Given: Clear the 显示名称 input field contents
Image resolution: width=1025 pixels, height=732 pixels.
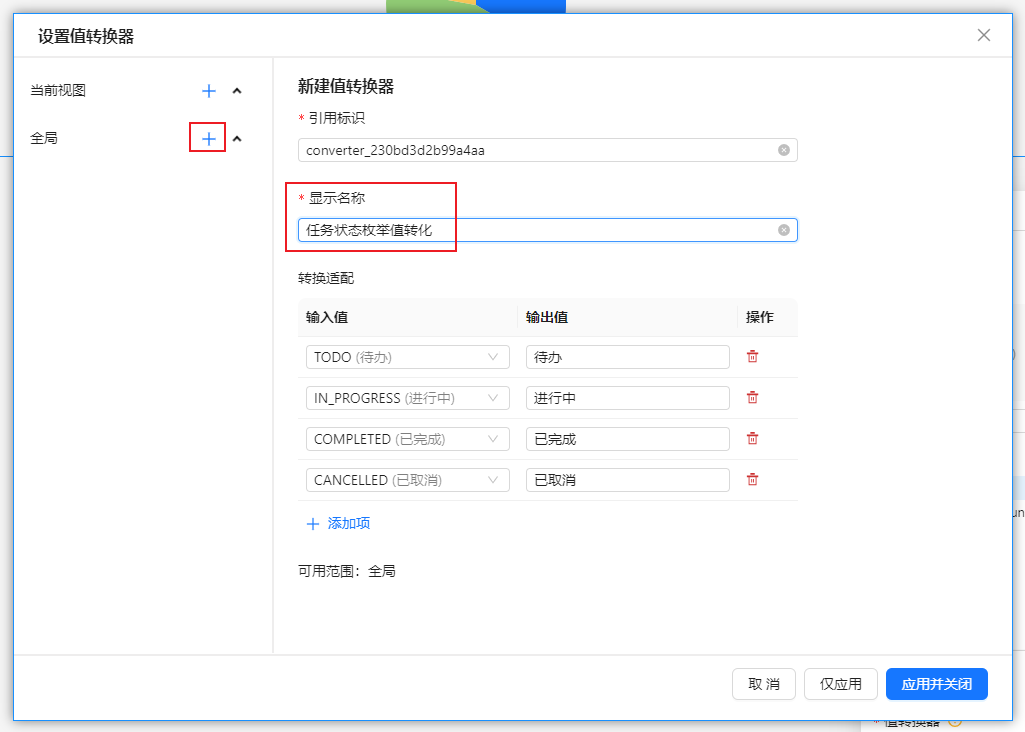Looking at the screenshot, I should pyautogui.click(x=783, y=229).
